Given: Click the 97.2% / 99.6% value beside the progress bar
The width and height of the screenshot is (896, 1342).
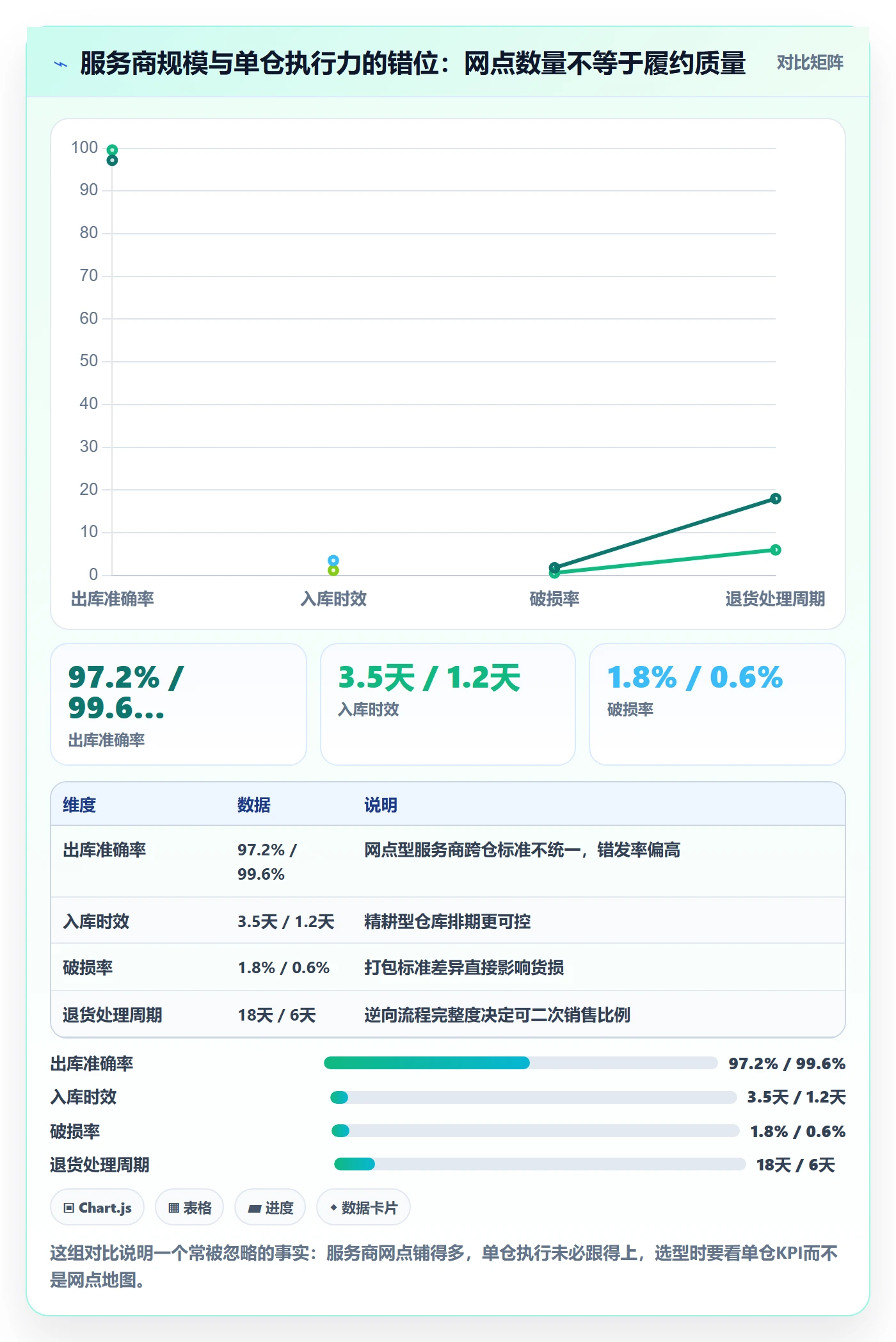Looking at the screenshot, I should (787, 1063).
